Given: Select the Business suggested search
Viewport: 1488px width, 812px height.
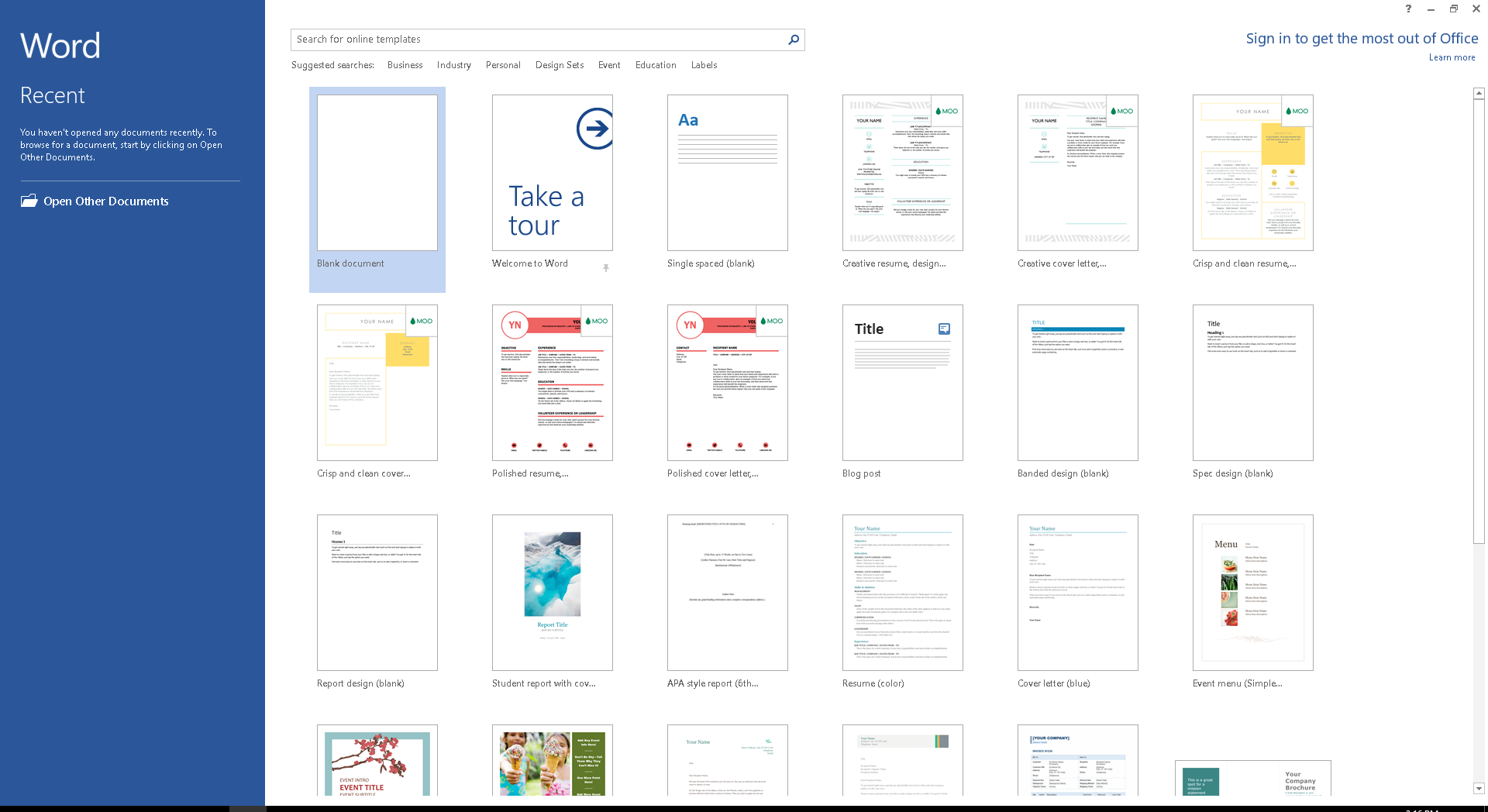Looking at the screenshot, I should 405,65.
